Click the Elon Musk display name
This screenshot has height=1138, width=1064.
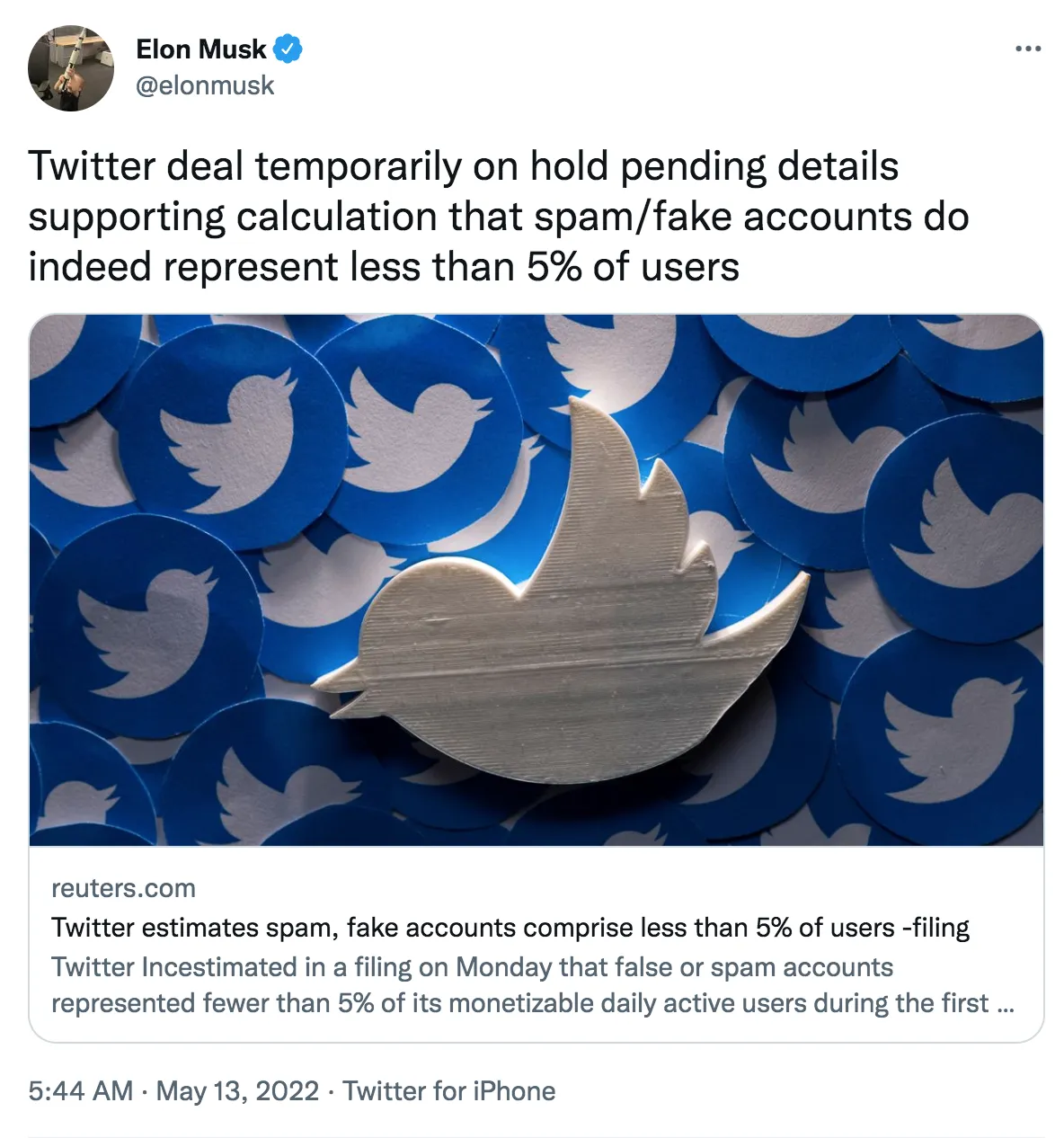[201, 49]
